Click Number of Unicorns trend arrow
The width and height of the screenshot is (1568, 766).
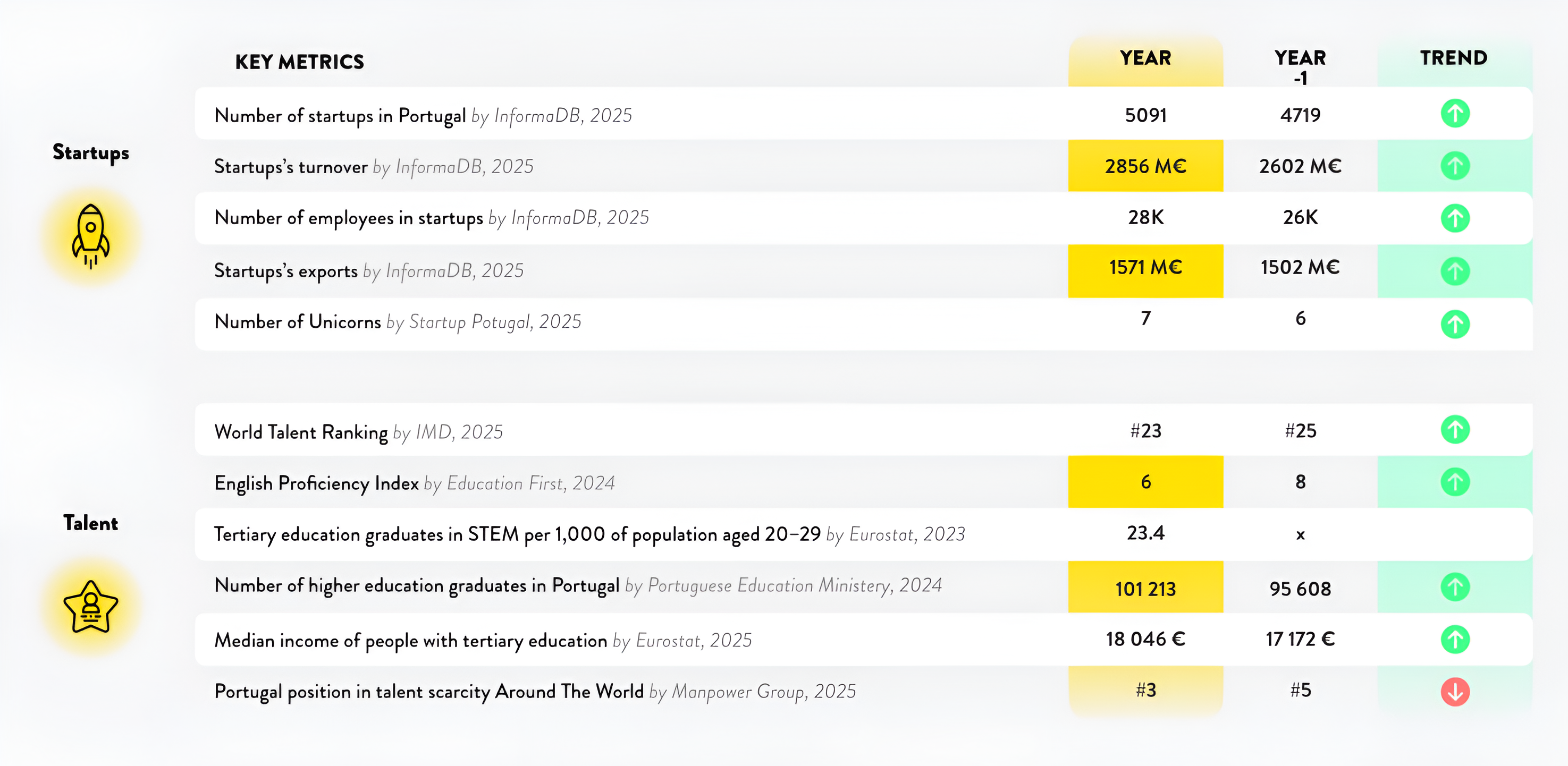1455,324
